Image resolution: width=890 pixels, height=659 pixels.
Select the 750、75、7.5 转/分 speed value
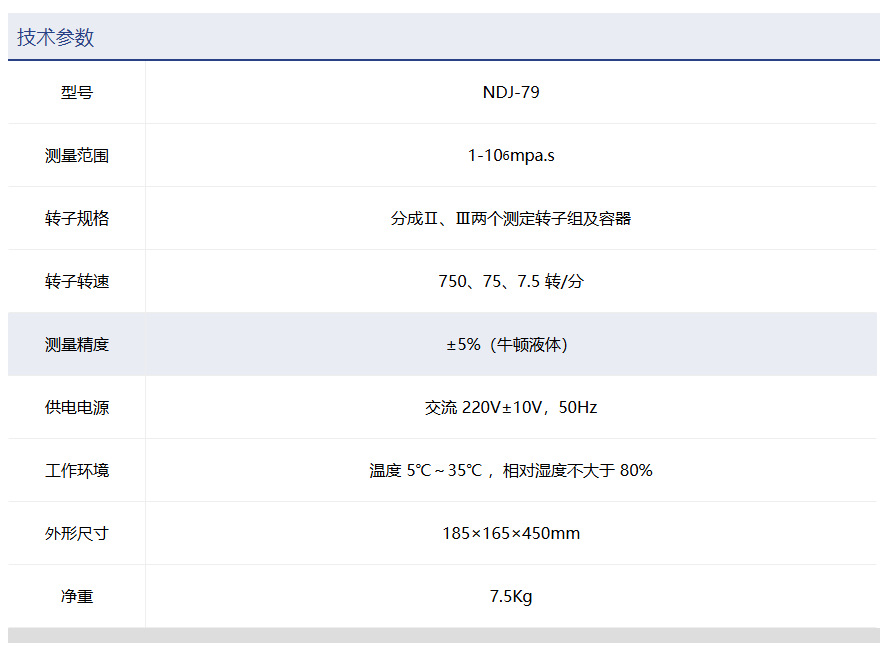(x=511, y=282)
